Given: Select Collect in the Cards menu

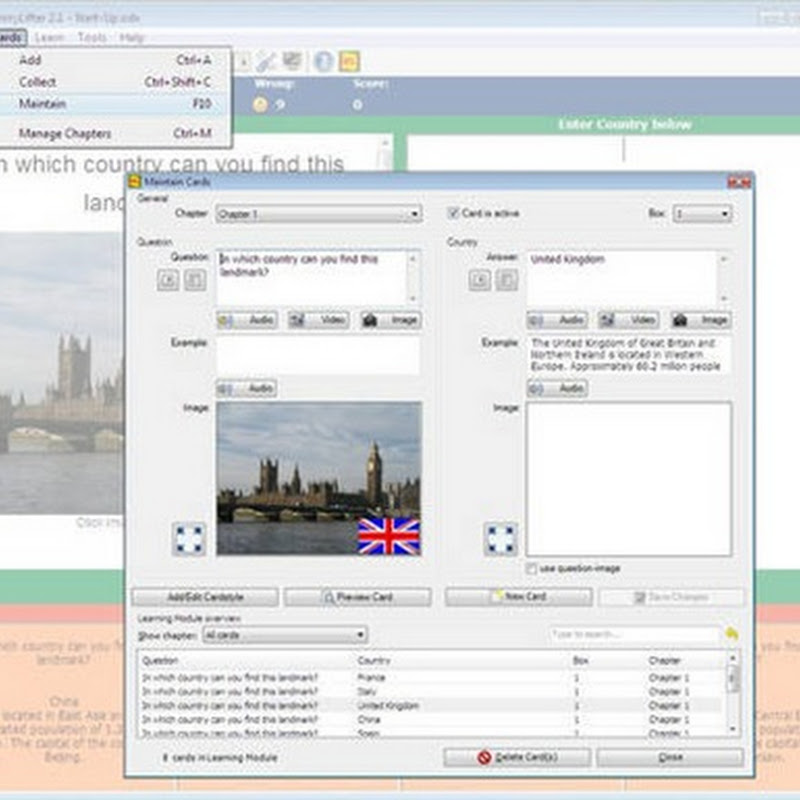Looking at the screenshot, I should [38, 82].
